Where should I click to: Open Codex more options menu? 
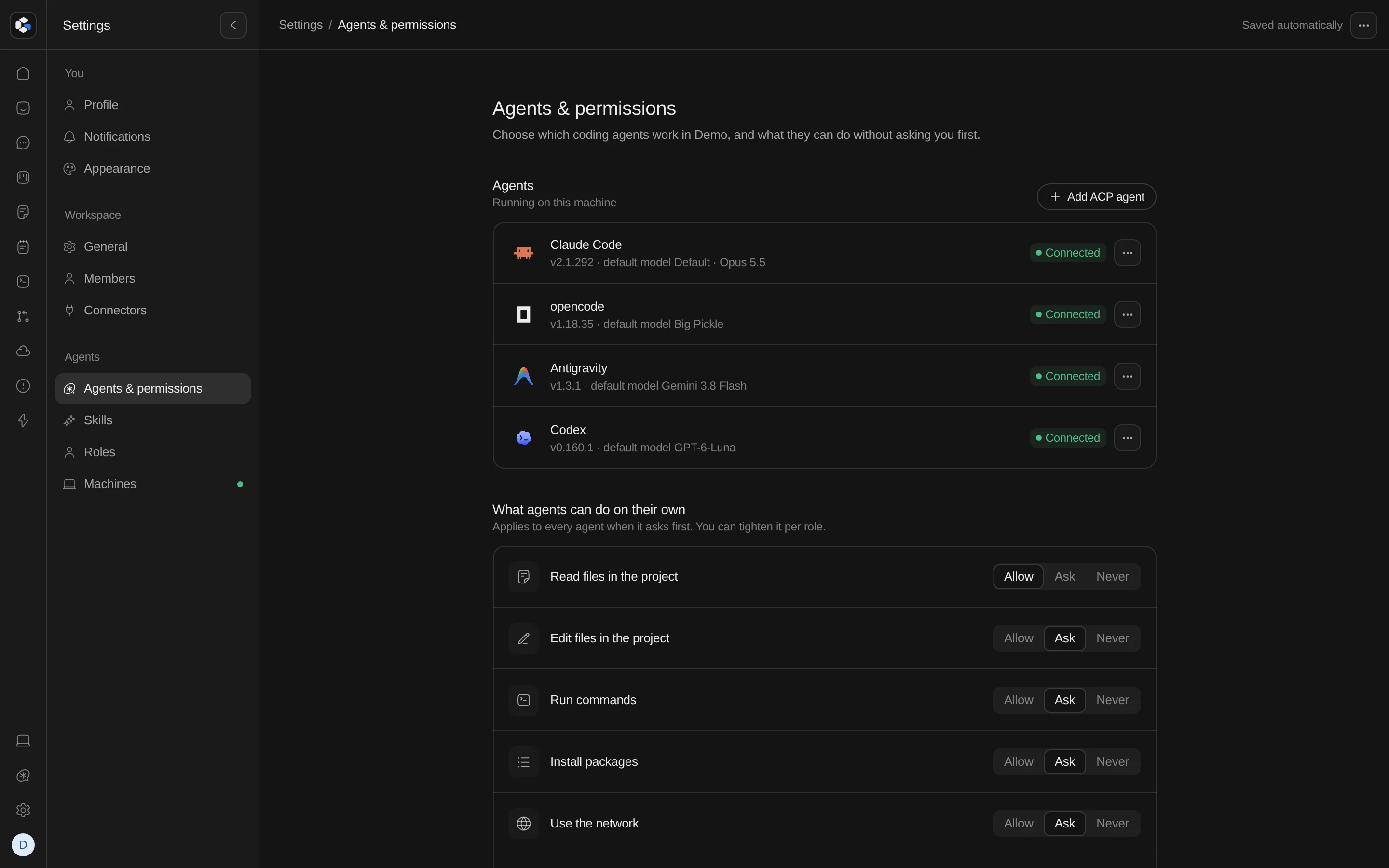1127,438
